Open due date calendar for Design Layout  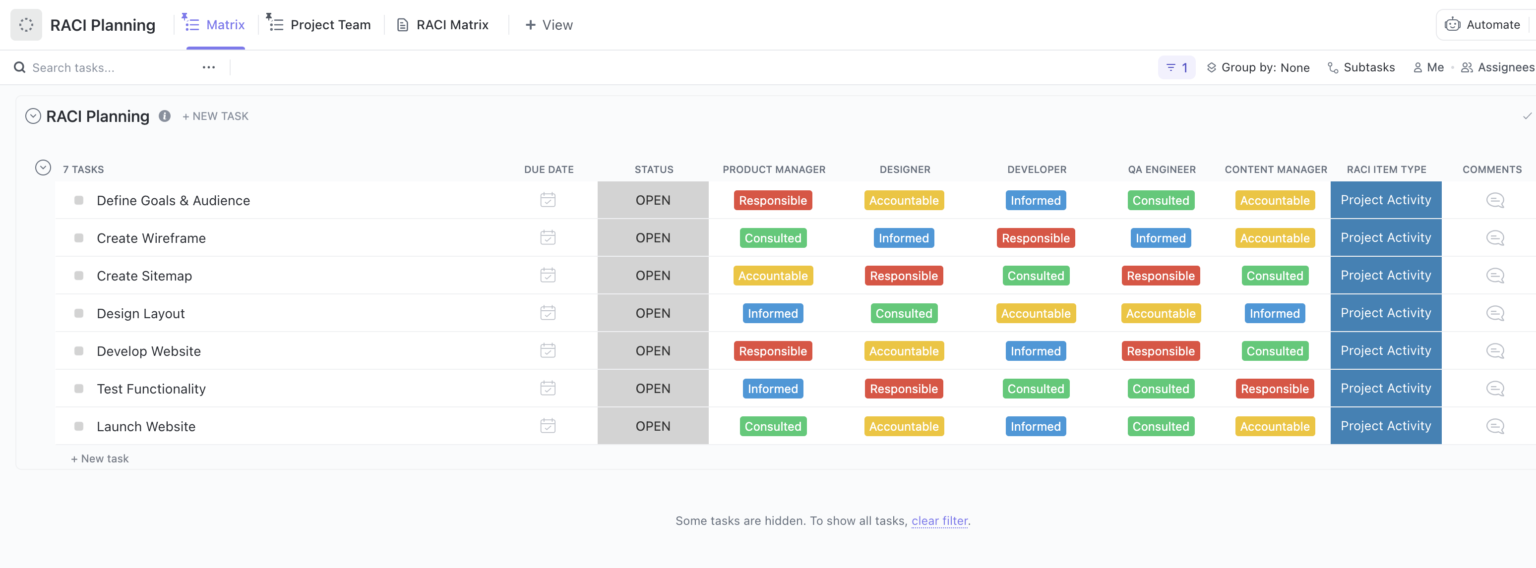coord(548,313)
